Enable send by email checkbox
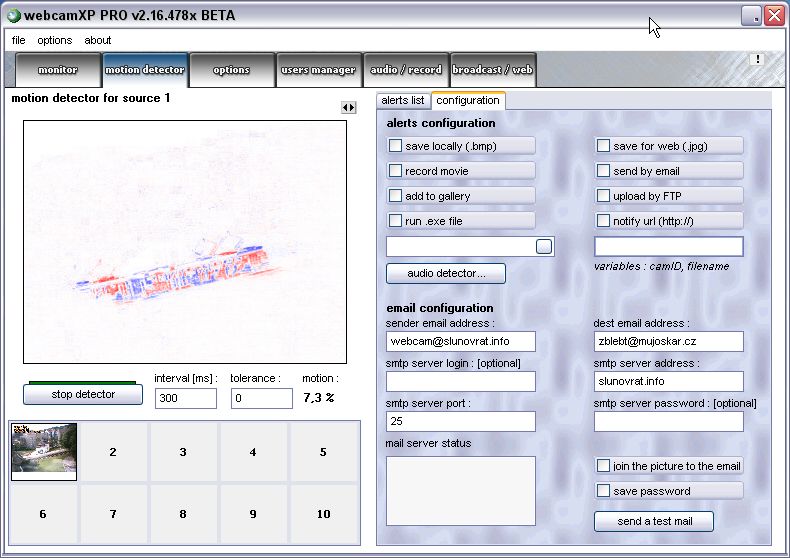 (x=603, y=171)
